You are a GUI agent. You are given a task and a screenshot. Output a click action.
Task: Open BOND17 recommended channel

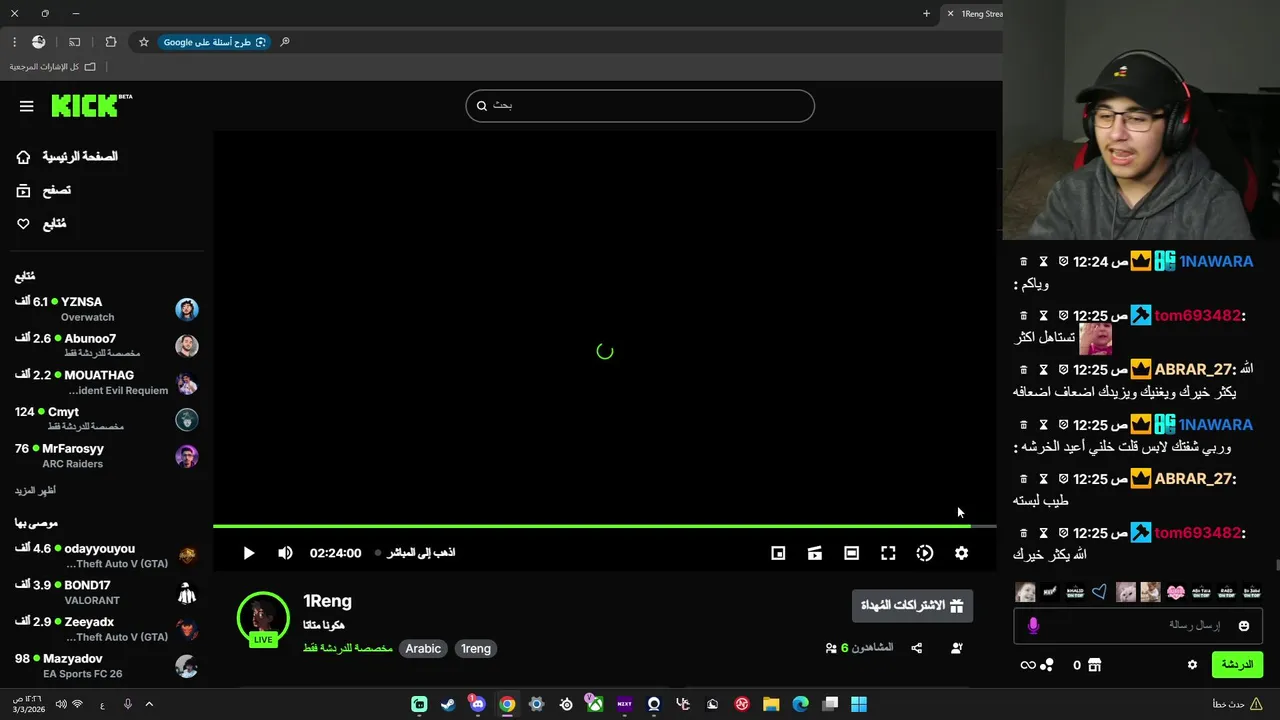[106, 592]
